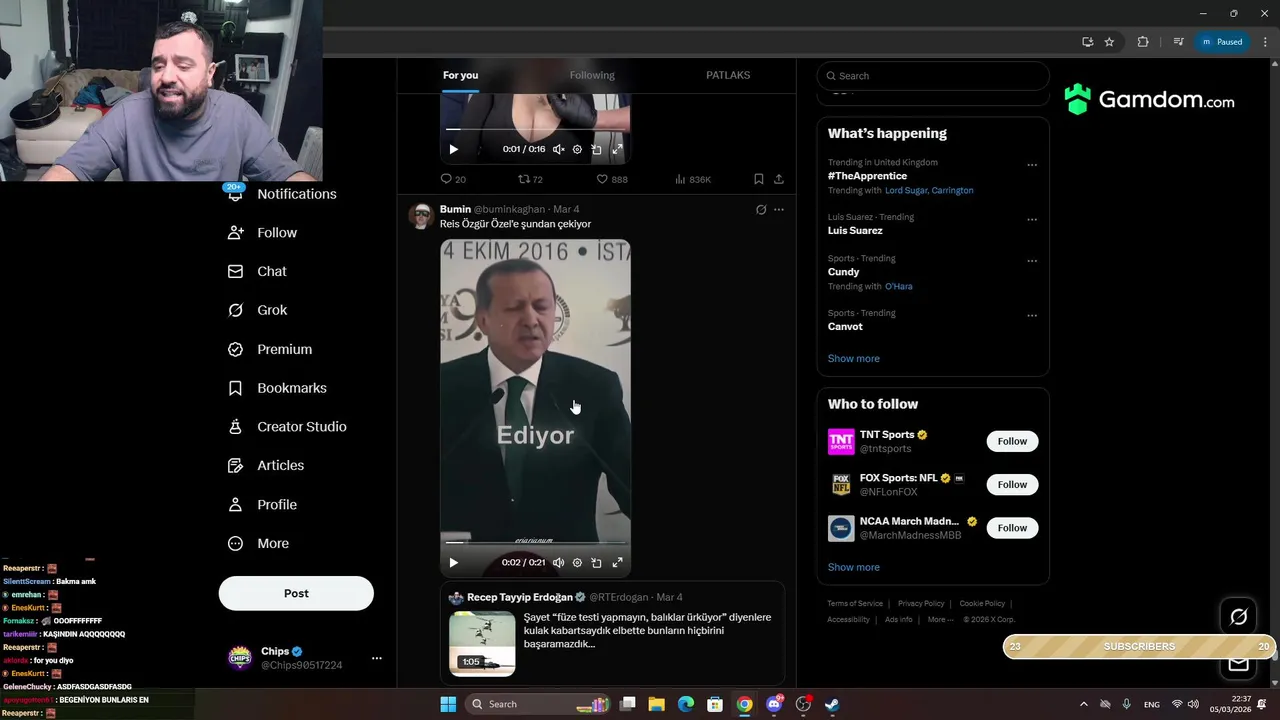Open options for Cundy trend
The width and height of the screenshot is (1280, 720).
(x=1032, y=261)
